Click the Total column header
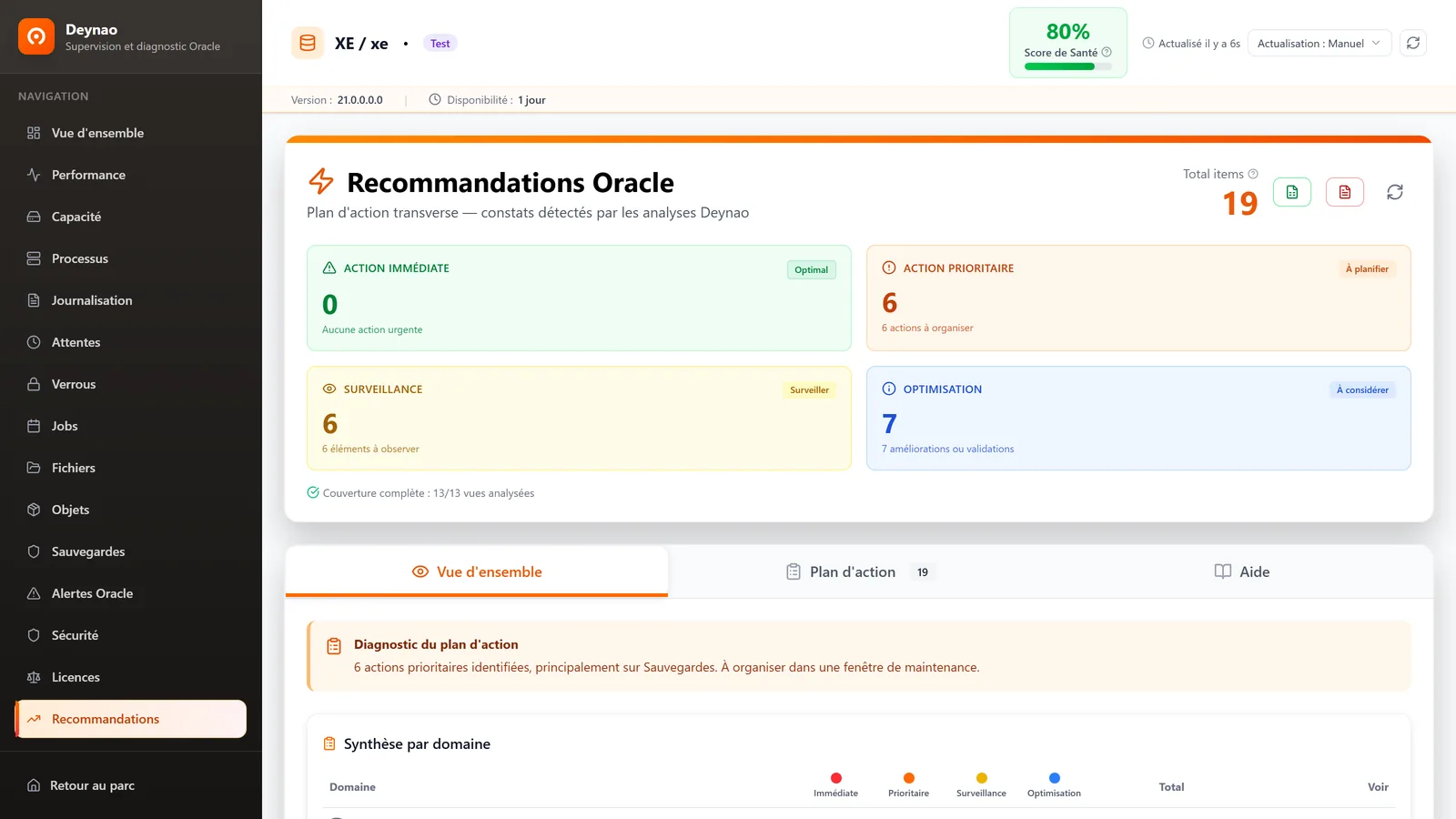 pos(1171,787)
